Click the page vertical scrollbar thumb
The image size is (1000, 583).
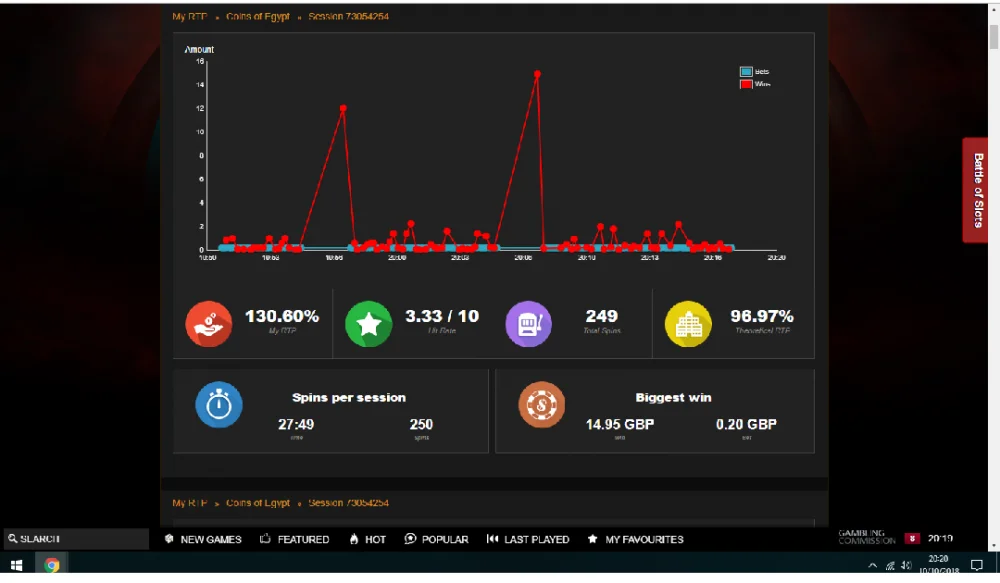pos(994,36)
